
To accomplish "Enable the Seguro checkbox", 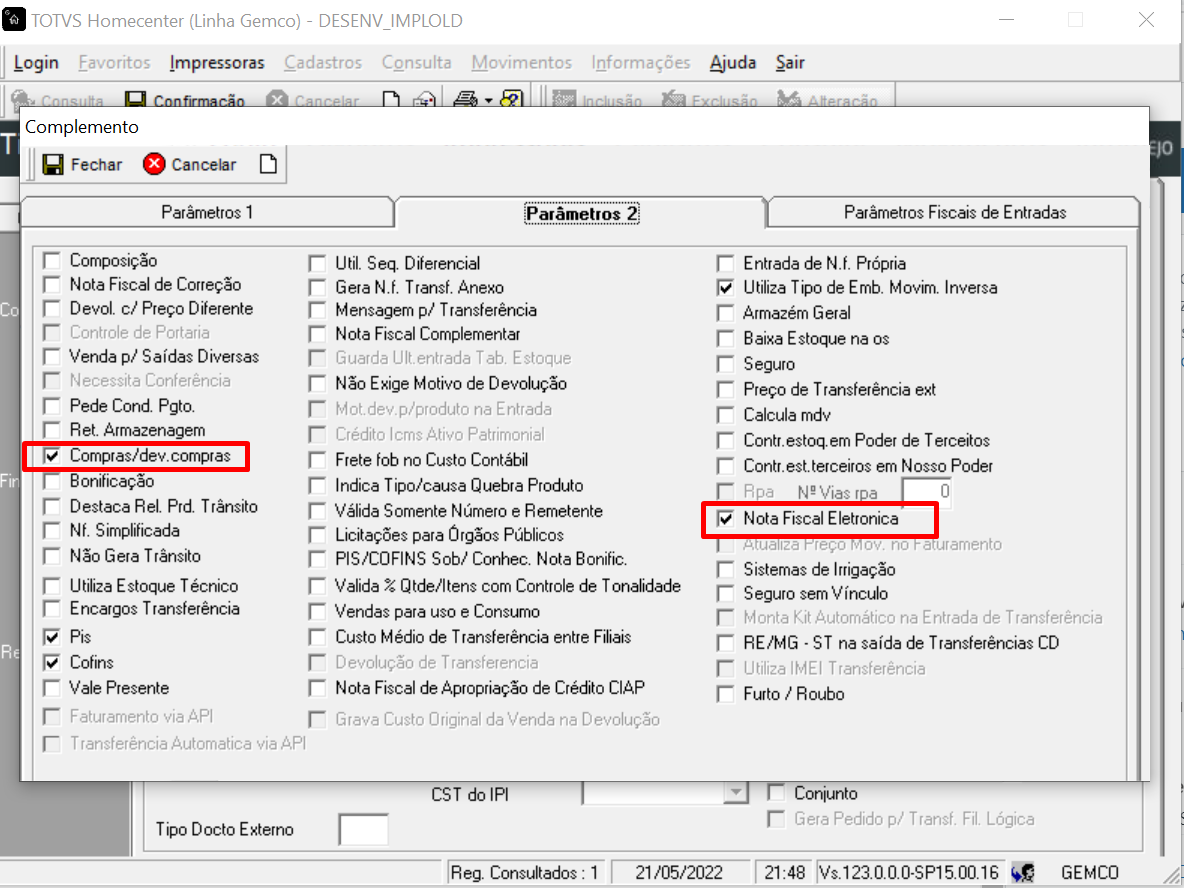I will click(725, 365).
